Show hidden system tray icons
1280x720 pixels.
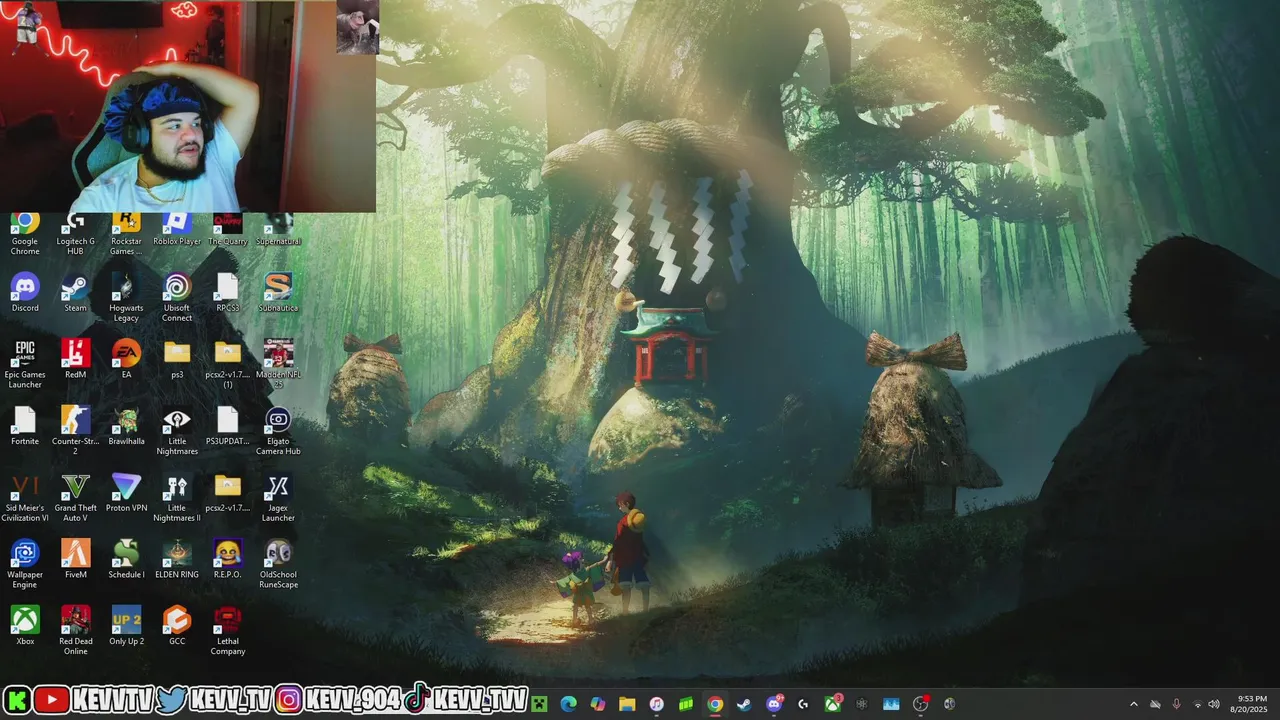pyautogui.click(x=1133, y=704)
